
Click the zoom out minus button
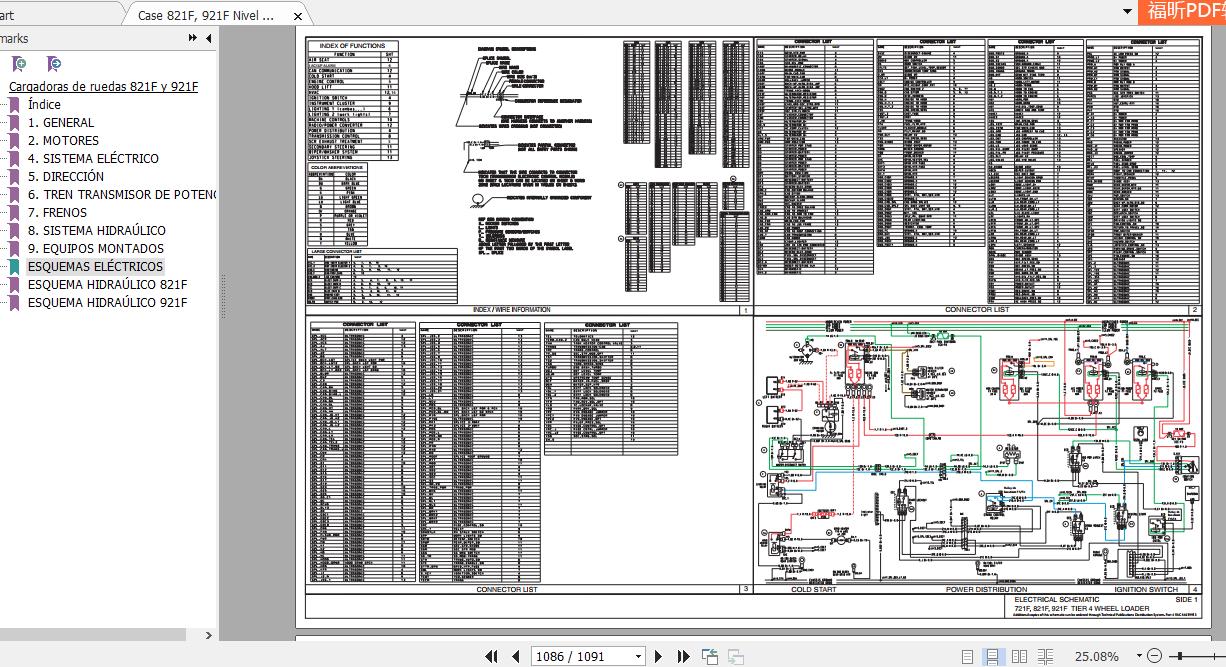[x=1154, y=656]
